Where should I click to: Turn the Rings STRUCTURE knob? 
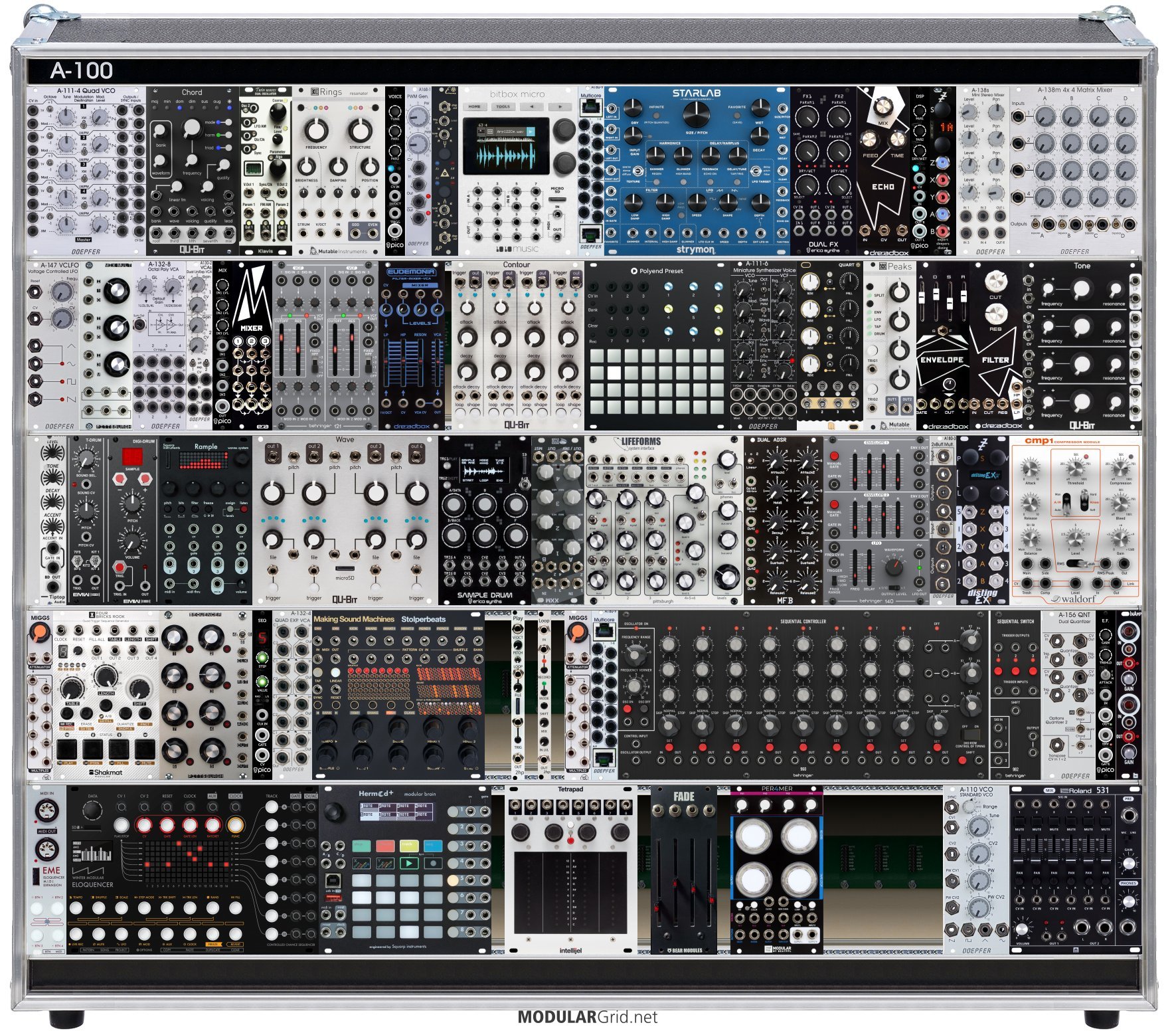click(x=359, y=130)
